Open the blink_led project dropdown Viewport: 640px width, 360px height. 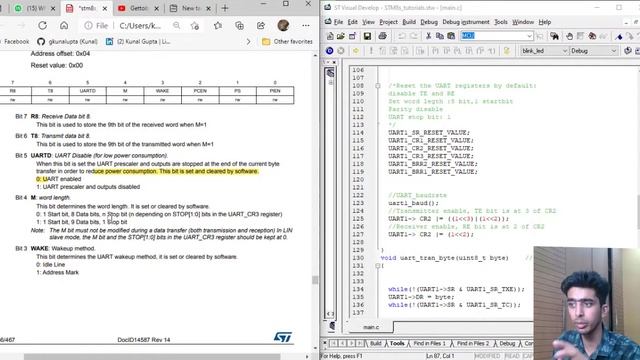click(x=565, y=51)
